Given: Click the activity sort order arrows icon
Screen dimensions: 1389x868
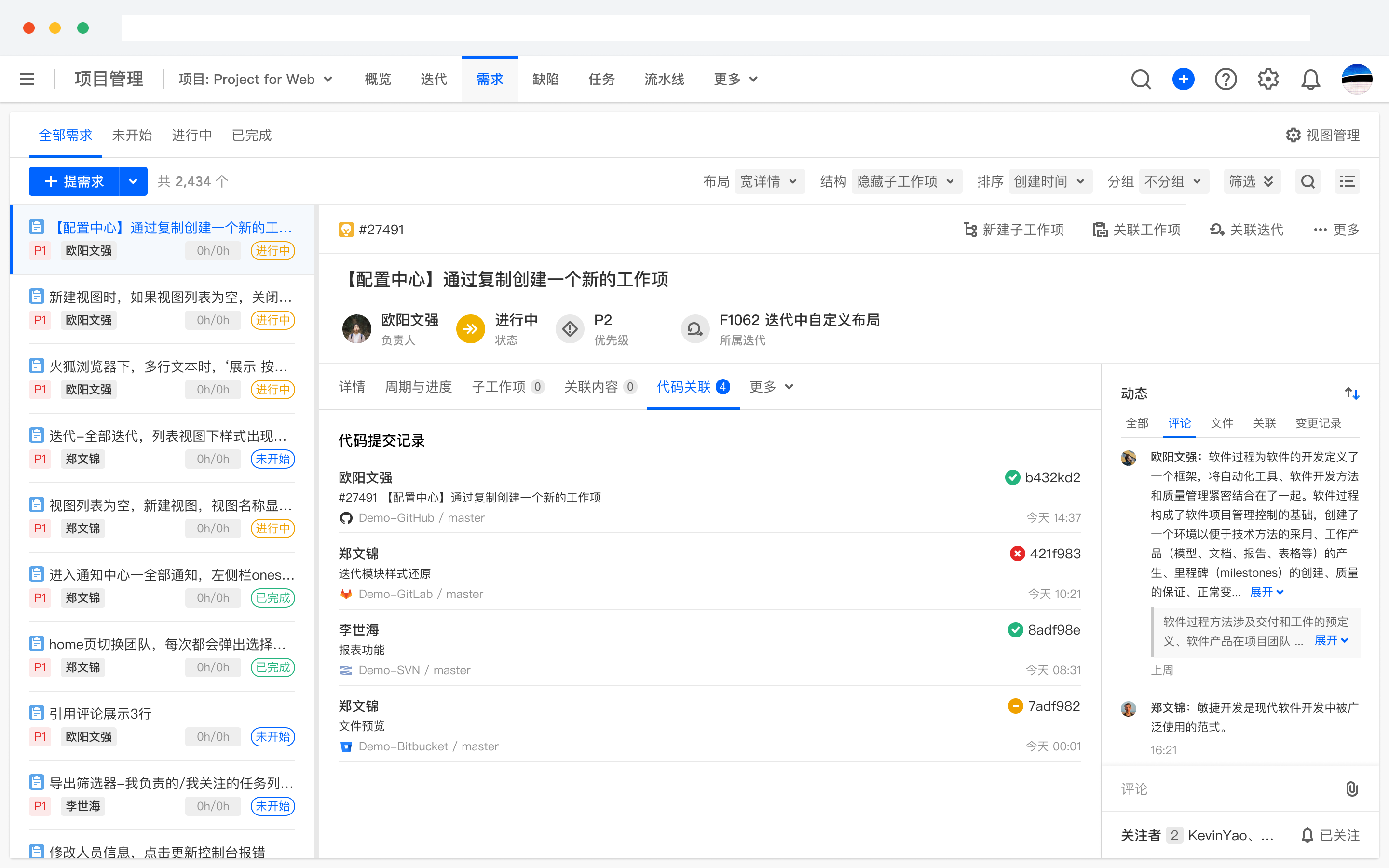Looking at the screenshot, I should pyautogui.click(x=1352, y=394).
